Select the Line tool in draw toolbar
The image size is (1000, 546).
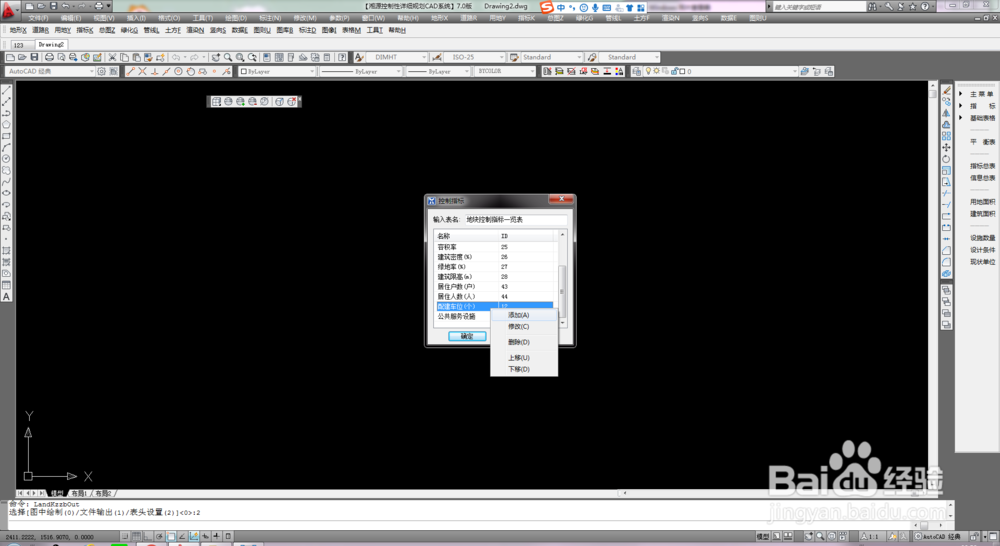click(x=6, y=90)
